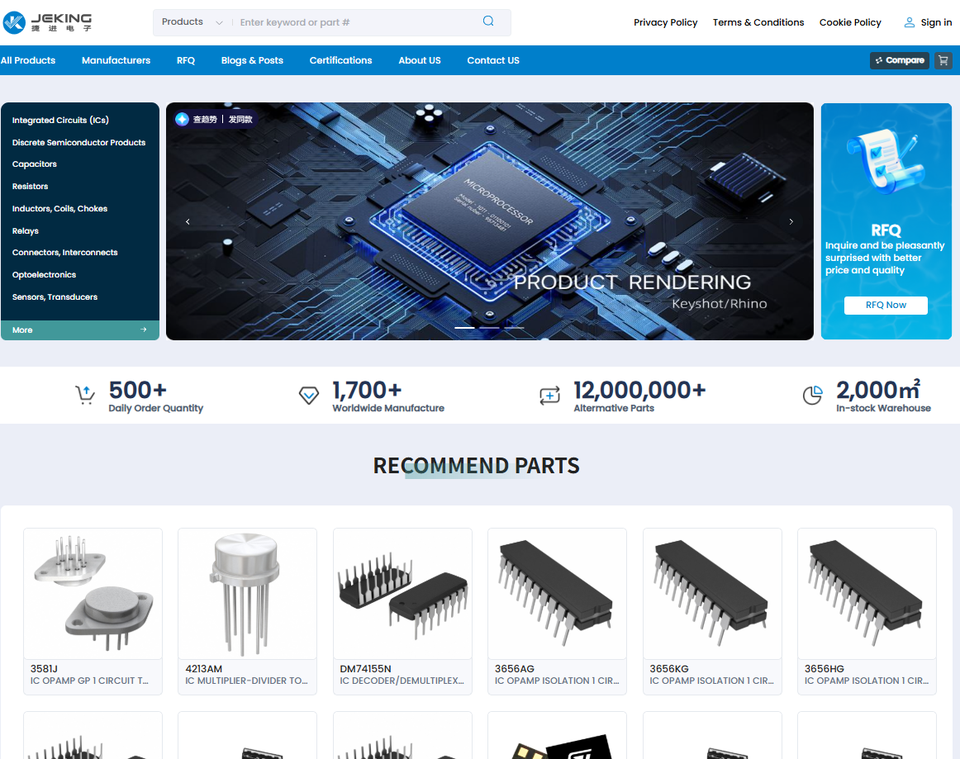
Task: Open the 3656AG part thumbnail
Action: point(557,594)
